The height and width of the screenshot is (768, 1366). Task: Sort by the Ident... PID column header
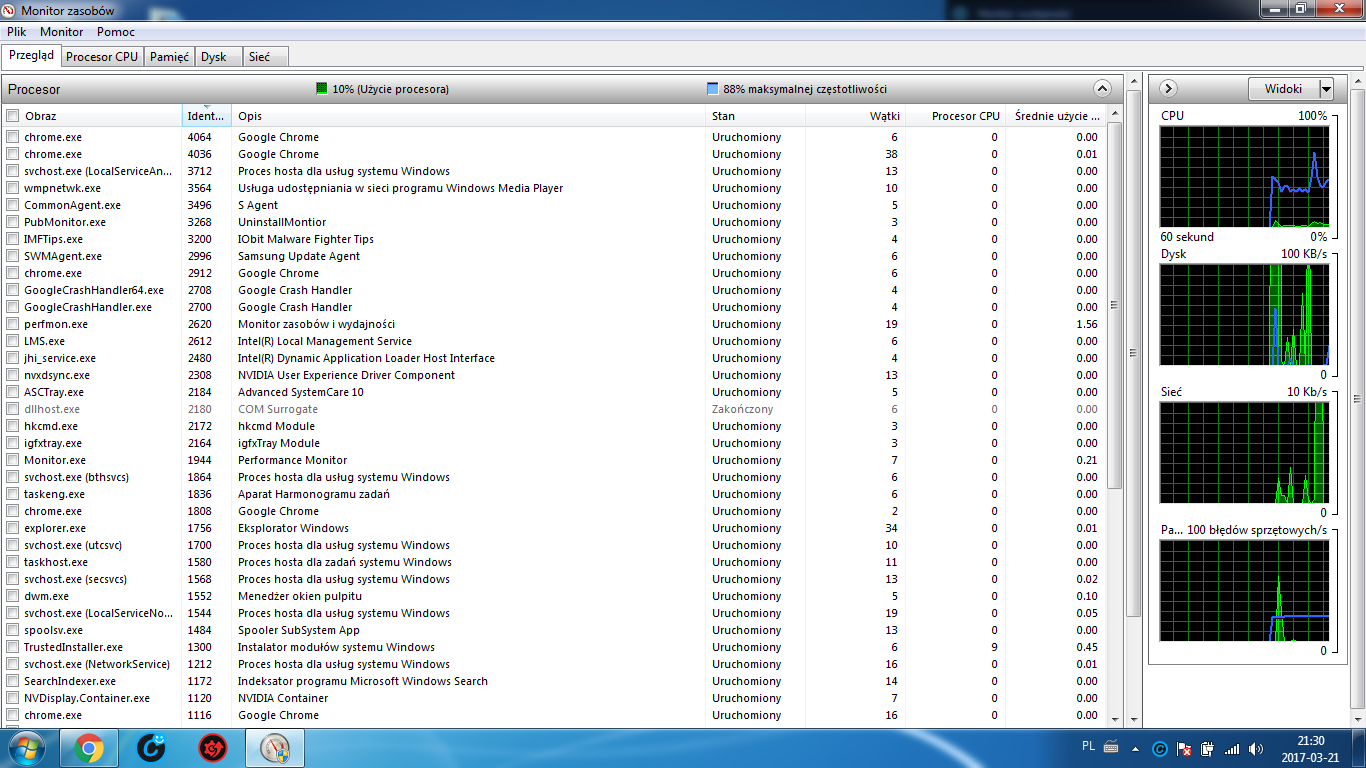coord(206,116)
